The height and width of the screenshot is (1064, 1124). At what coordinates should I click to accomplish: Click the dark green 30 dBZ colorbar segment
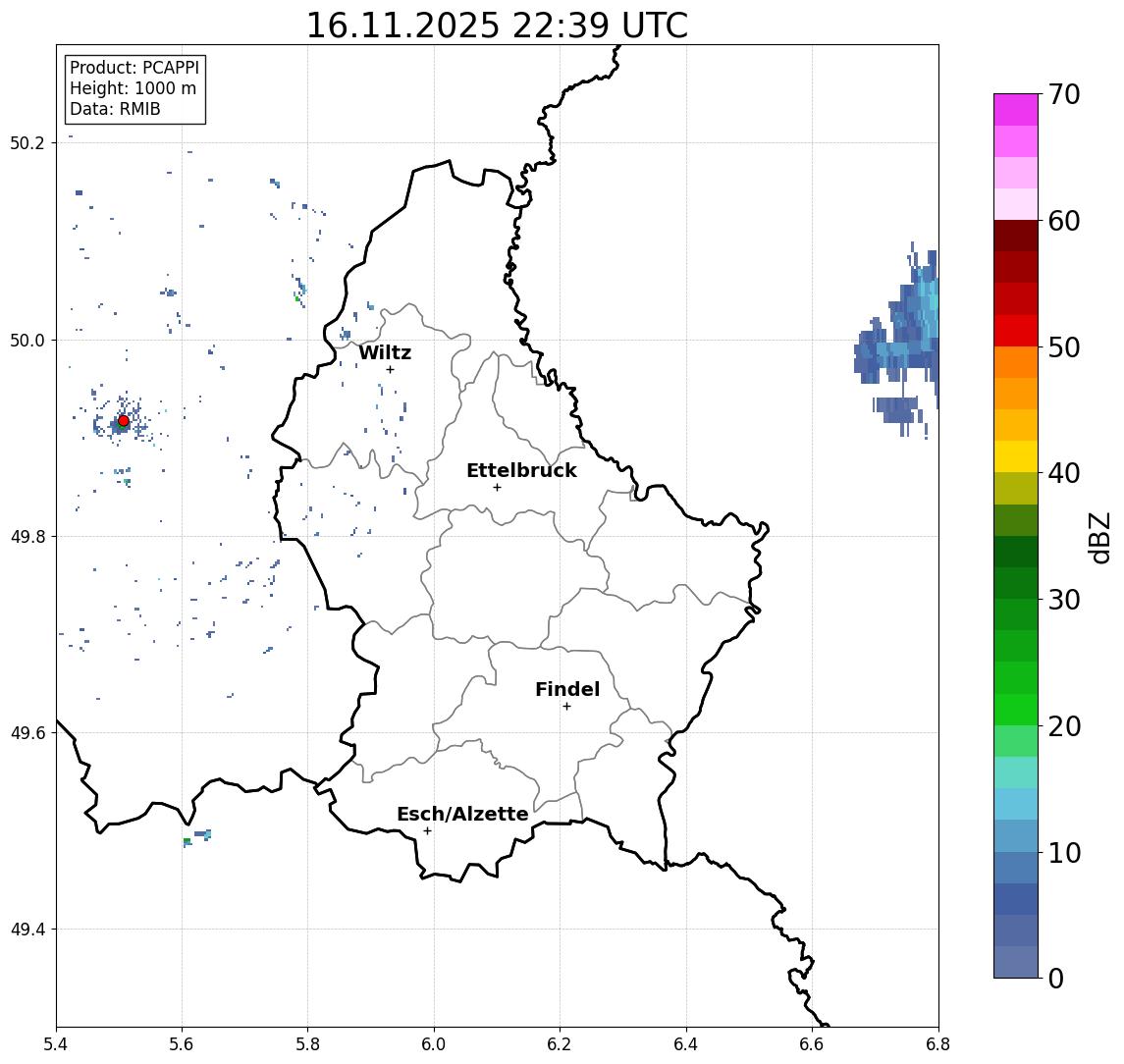click(x=1016, y=583)
